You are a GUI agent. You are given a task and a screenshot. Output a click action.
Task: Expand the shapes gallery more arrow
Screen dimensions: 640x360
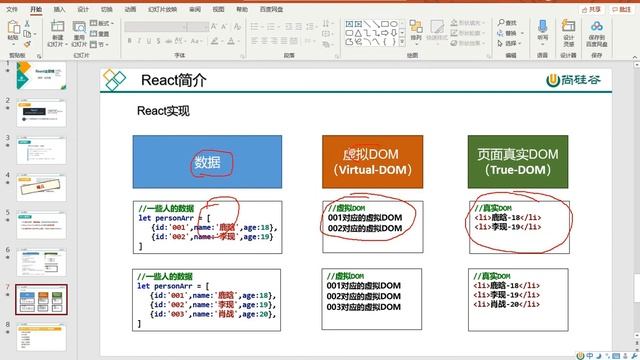click(402, 42)
